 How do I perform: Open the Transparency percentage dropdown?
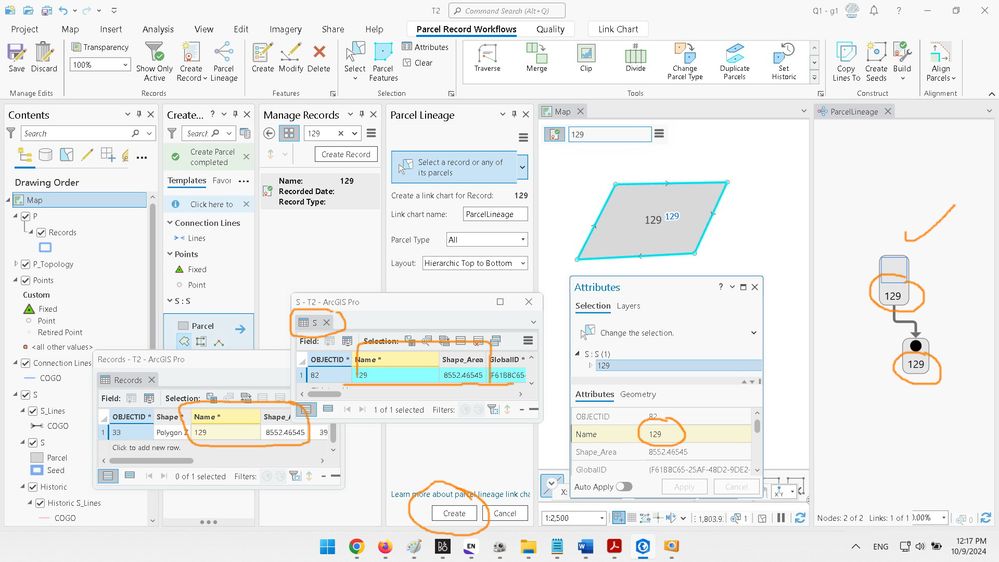pyautogui.click(x=125, y=64)
